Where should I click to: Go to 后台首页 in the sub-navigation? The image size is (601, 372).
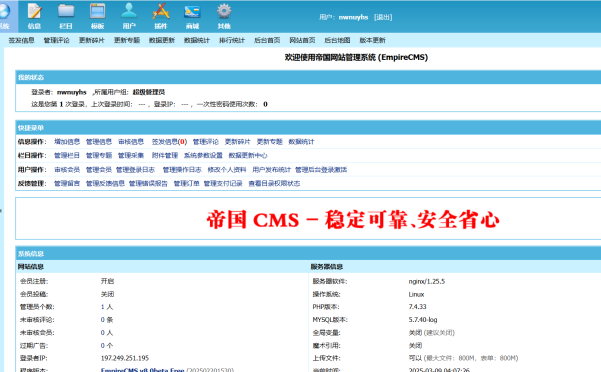tap(267, 40)
